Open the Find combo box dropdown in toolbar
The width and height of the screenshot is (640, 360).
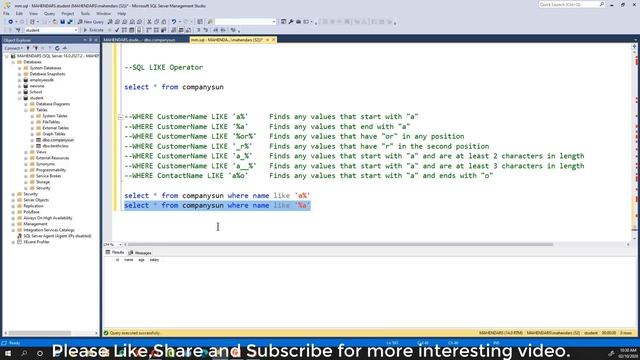point(274,22)
